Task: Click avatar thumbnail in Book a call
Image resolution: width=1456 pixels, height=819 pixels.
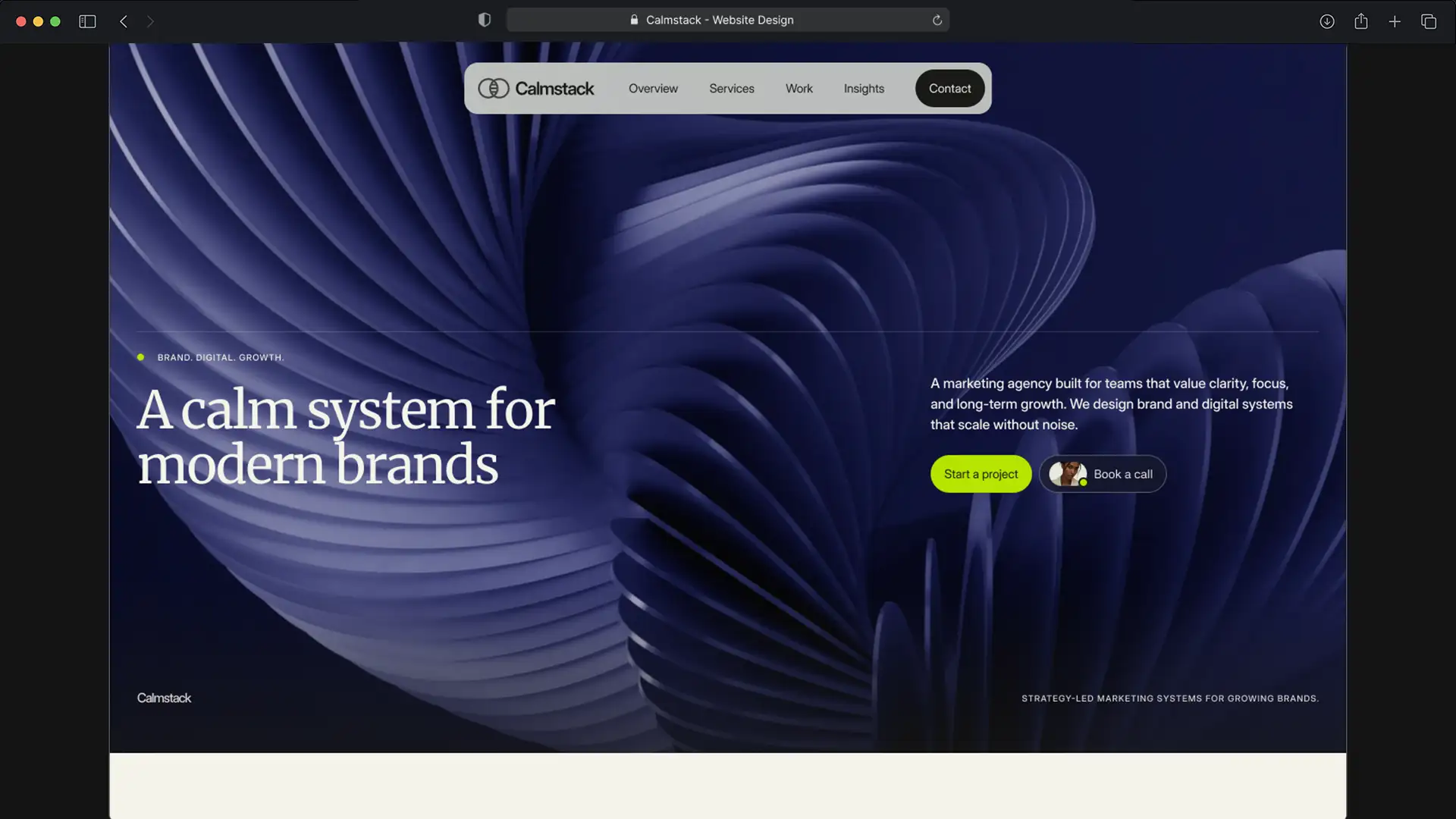Action: coord(1067,474)
